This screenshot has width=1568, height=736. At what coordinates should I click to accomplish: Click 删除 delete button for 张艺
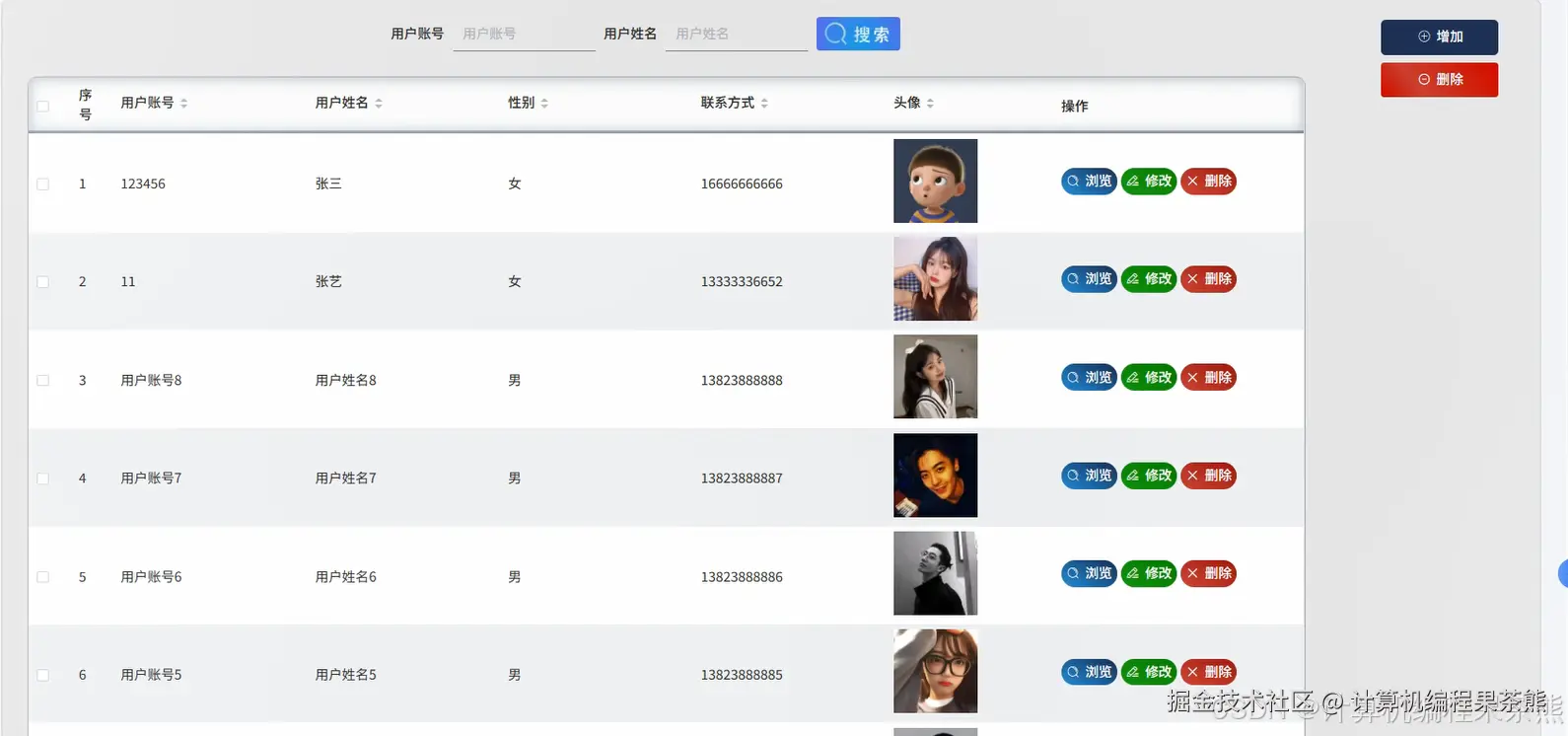click(1209, 279)
